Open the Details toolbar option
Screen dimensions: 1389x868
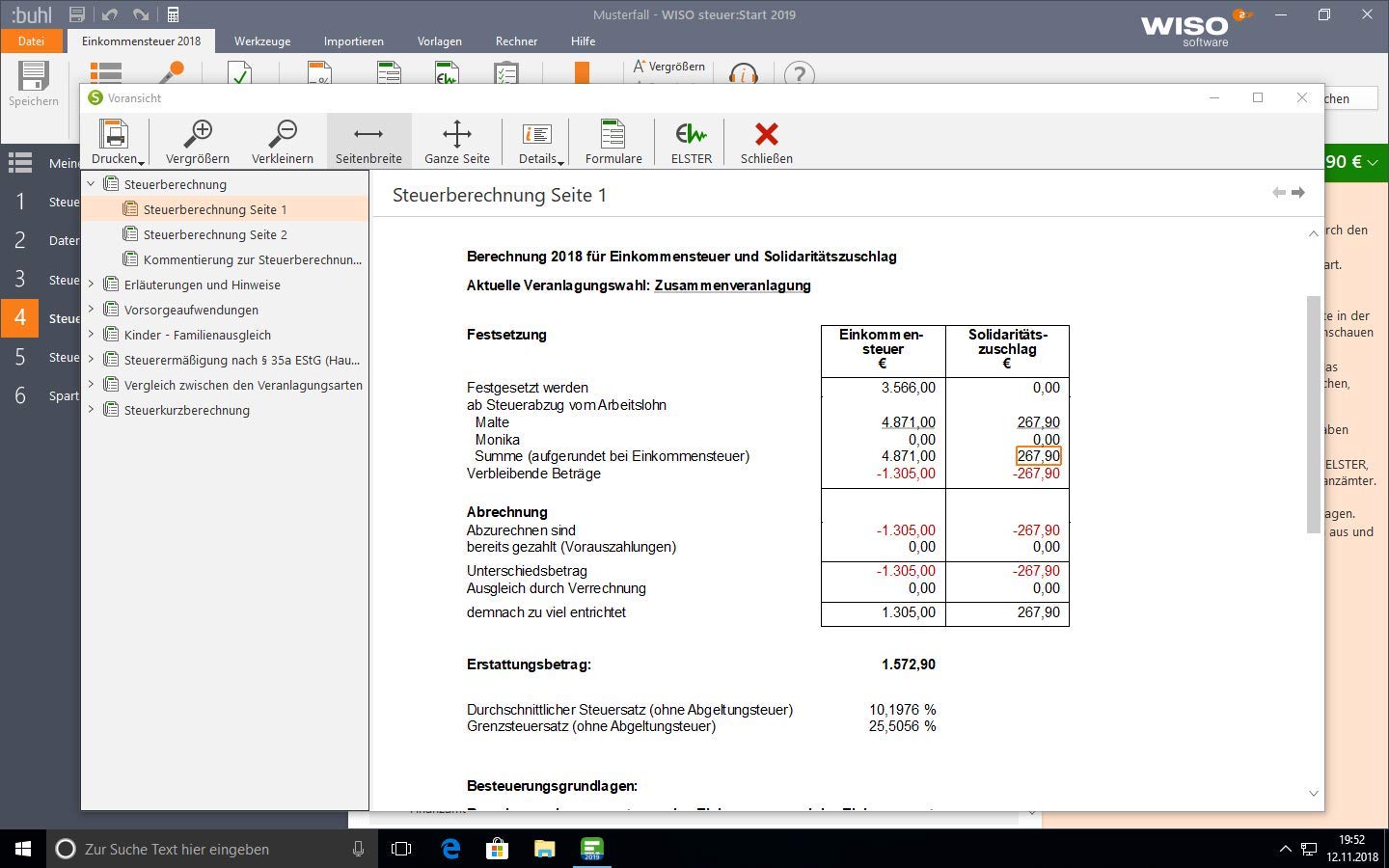point(536,141)
